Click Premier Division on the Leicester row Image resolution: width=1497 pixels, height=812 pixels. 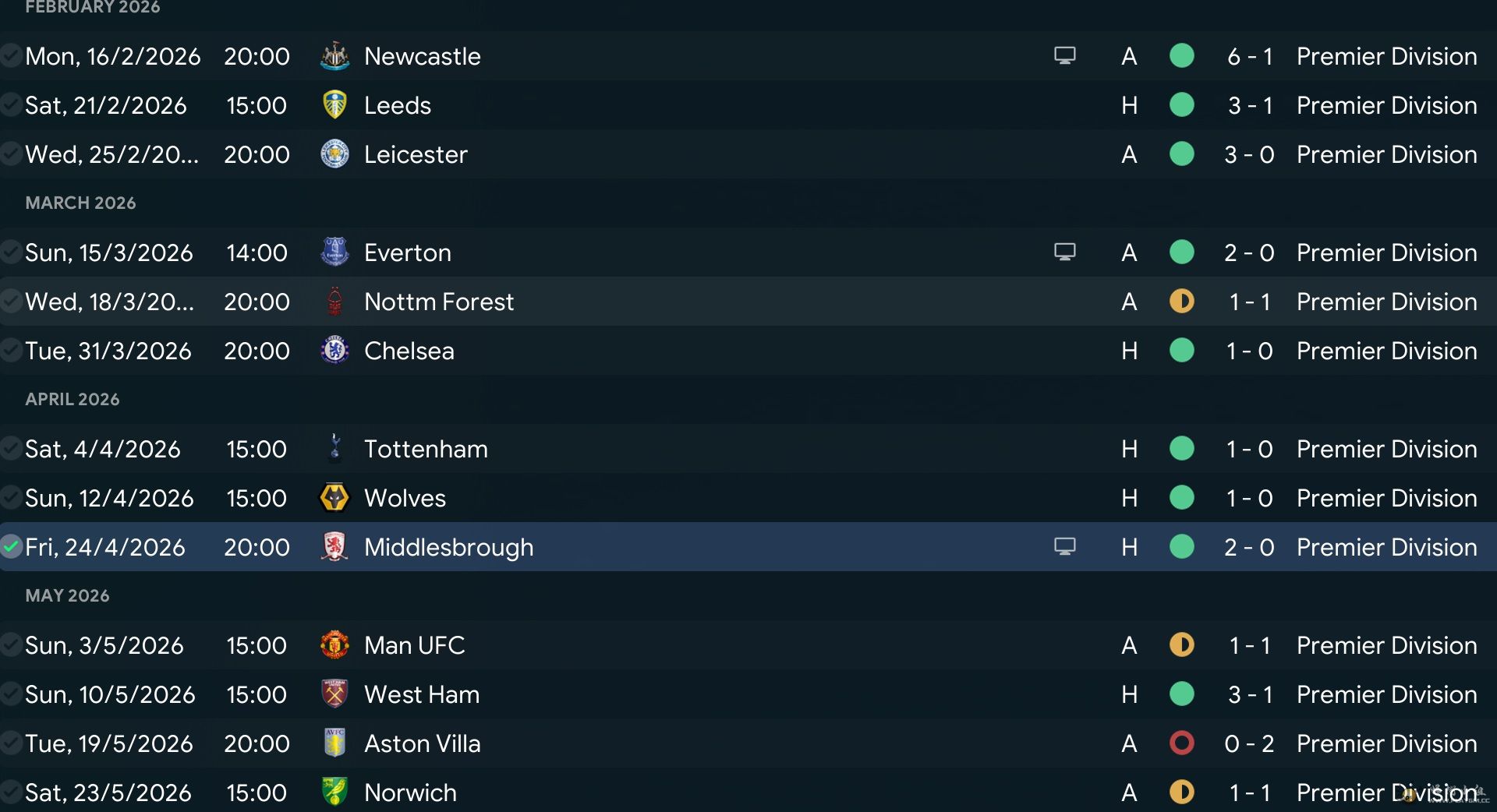click(1386, 154)
